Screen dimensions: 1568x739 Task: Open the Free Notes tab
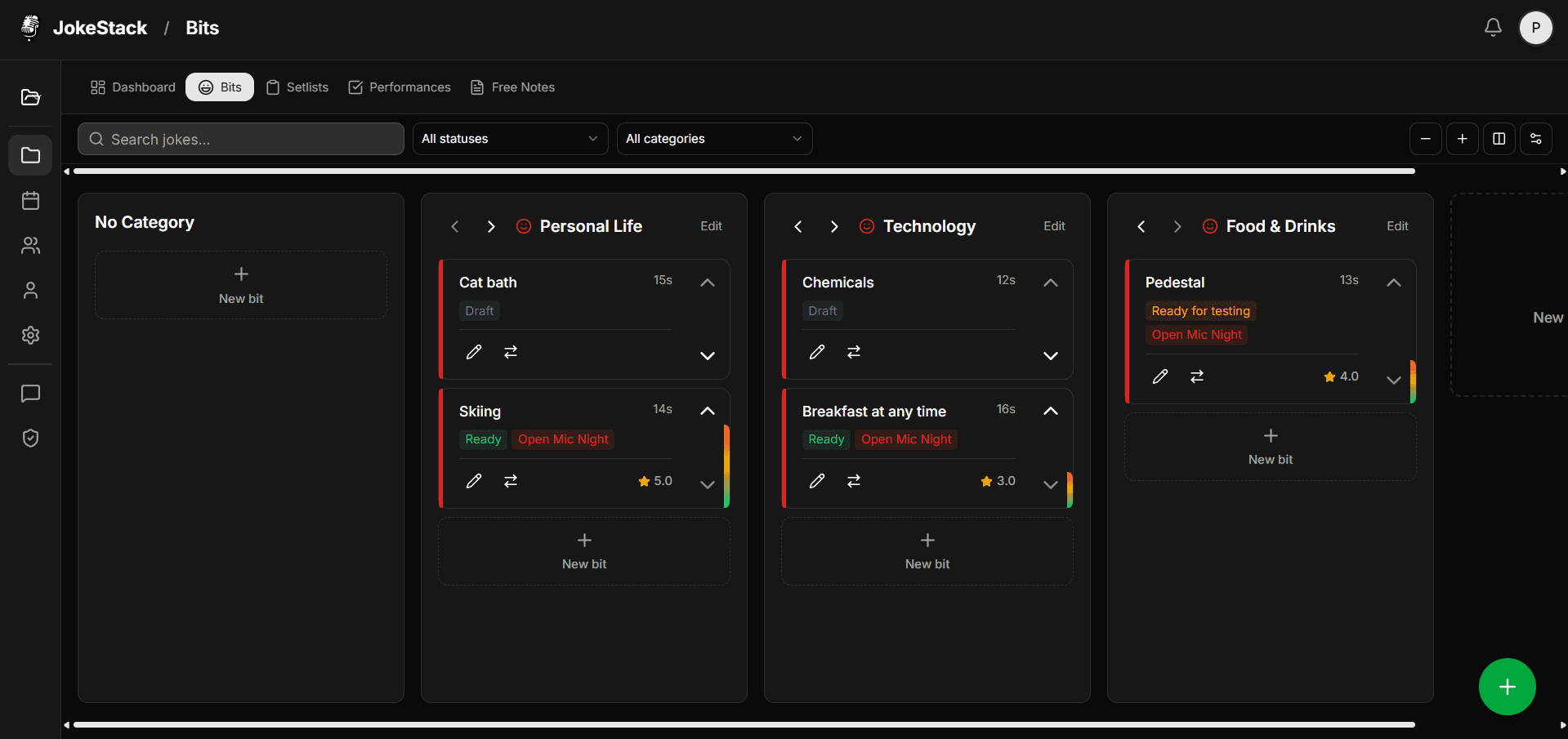click(513, 87)
